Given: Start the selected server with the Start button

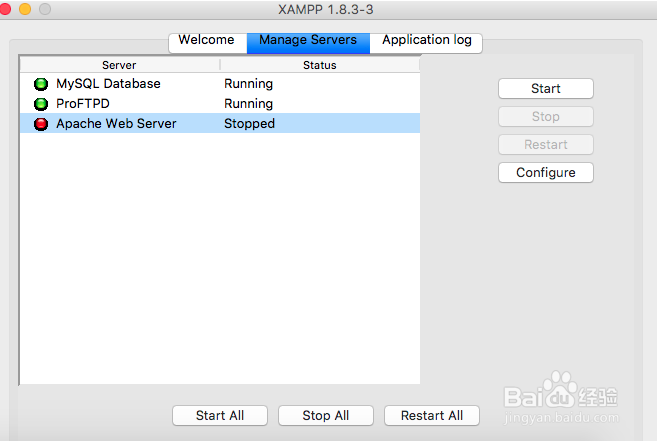Looking at the screenshot, I should [x=546, y=88].
